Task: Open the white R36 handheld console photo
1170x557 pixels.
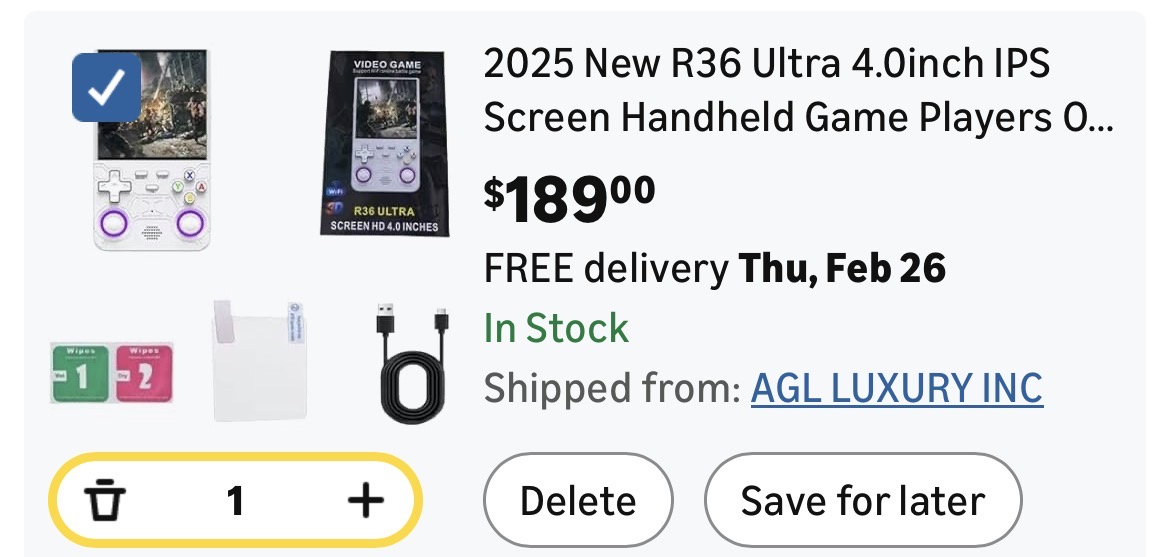Action: click(x=153, y=150)
